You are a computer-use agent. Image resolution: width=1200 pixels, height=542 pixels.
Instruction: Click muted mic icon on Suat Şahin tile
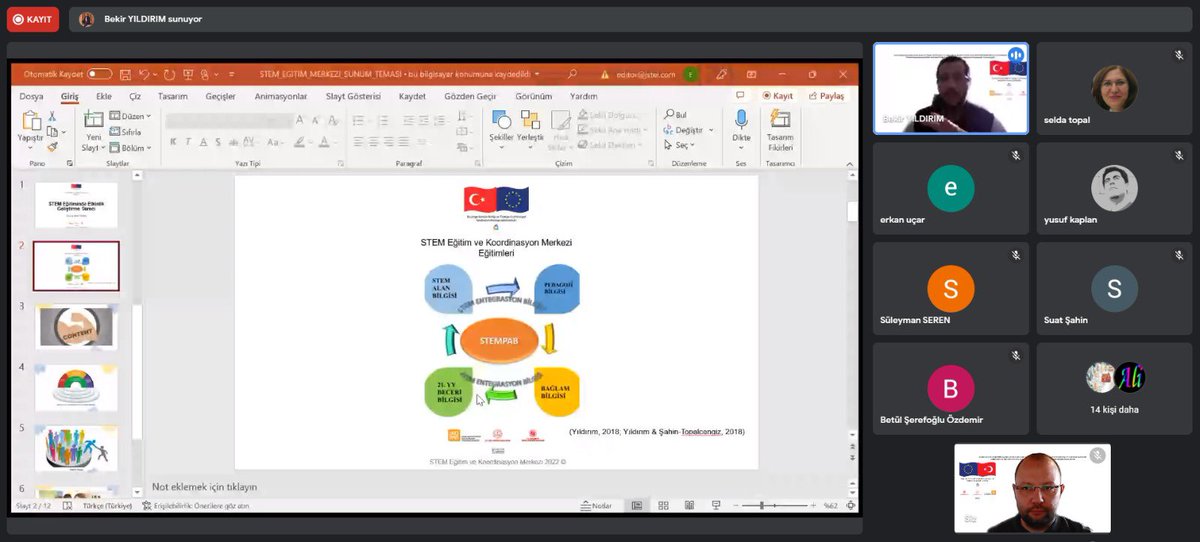tap(1179, 255)
